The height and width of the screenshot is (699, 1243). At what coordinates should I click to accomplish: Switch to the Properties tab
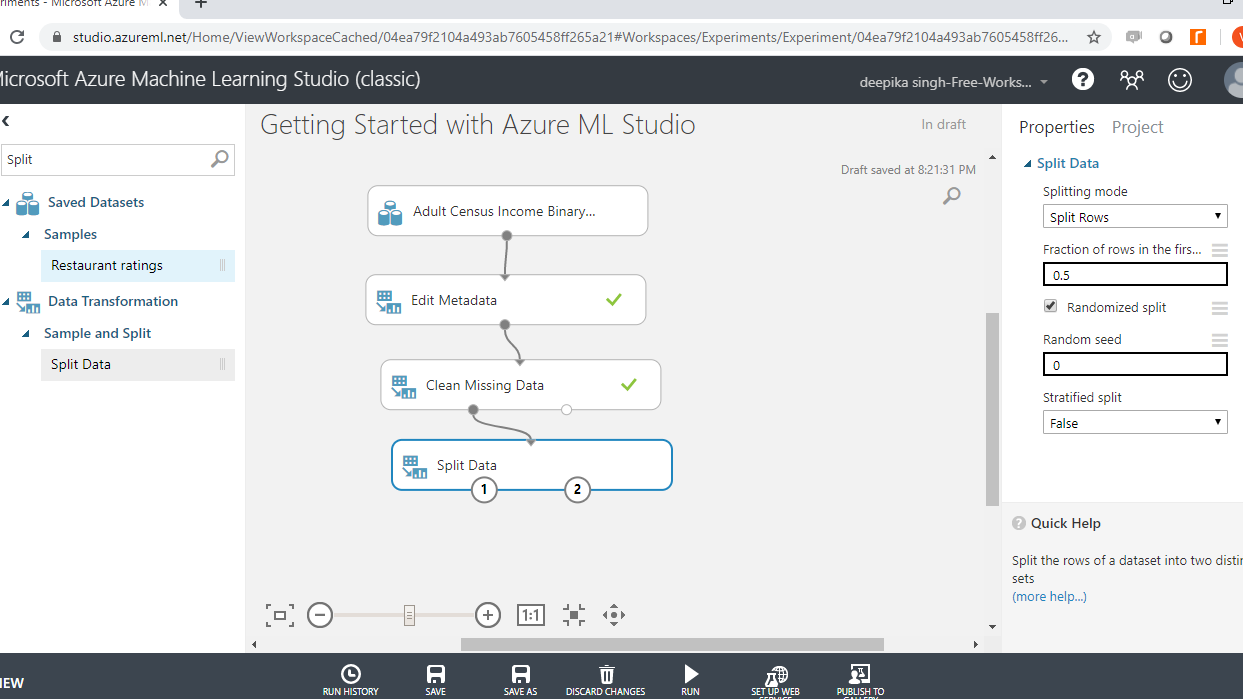[x=1057, y=127]
